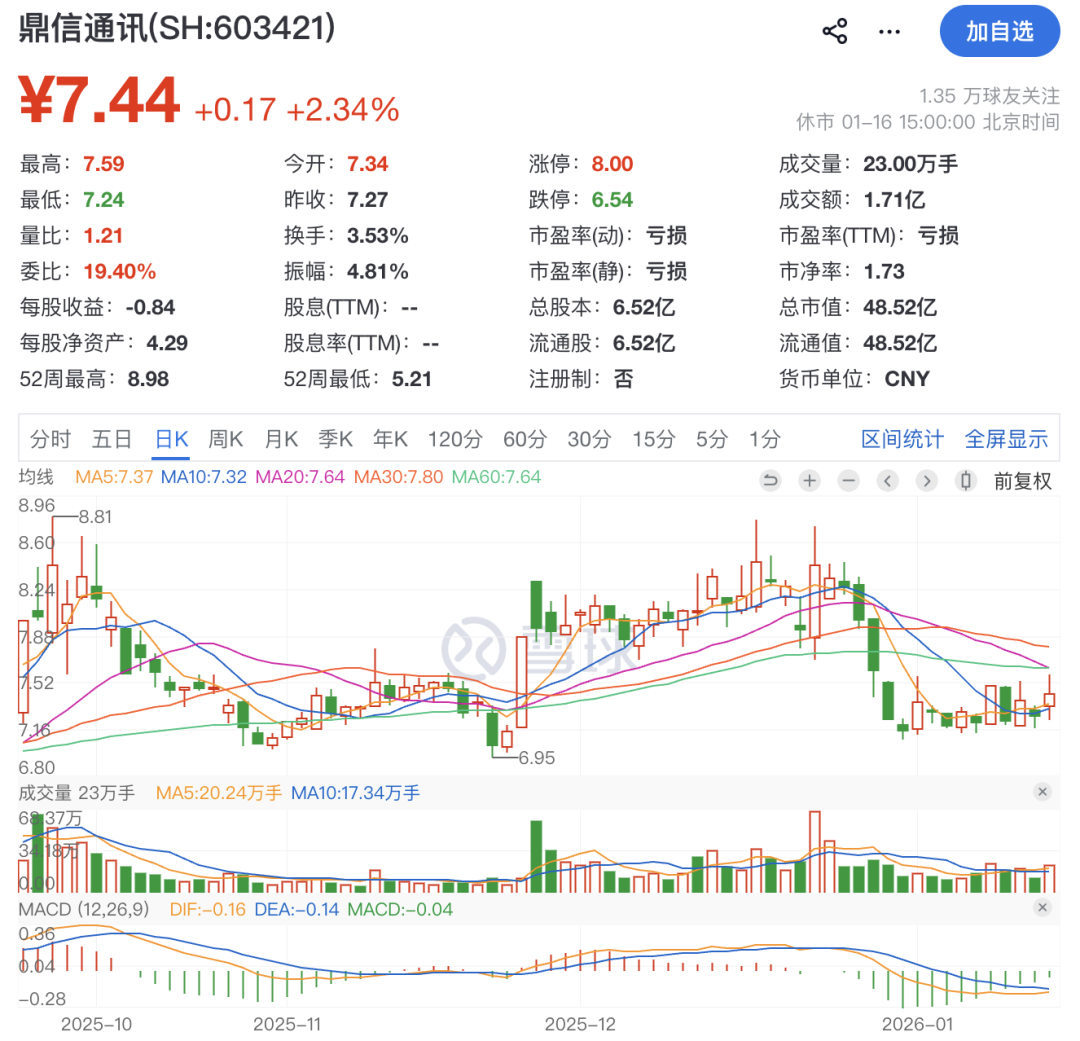
Task: Select the candlestick style icon
Action: tap(964, 481)
